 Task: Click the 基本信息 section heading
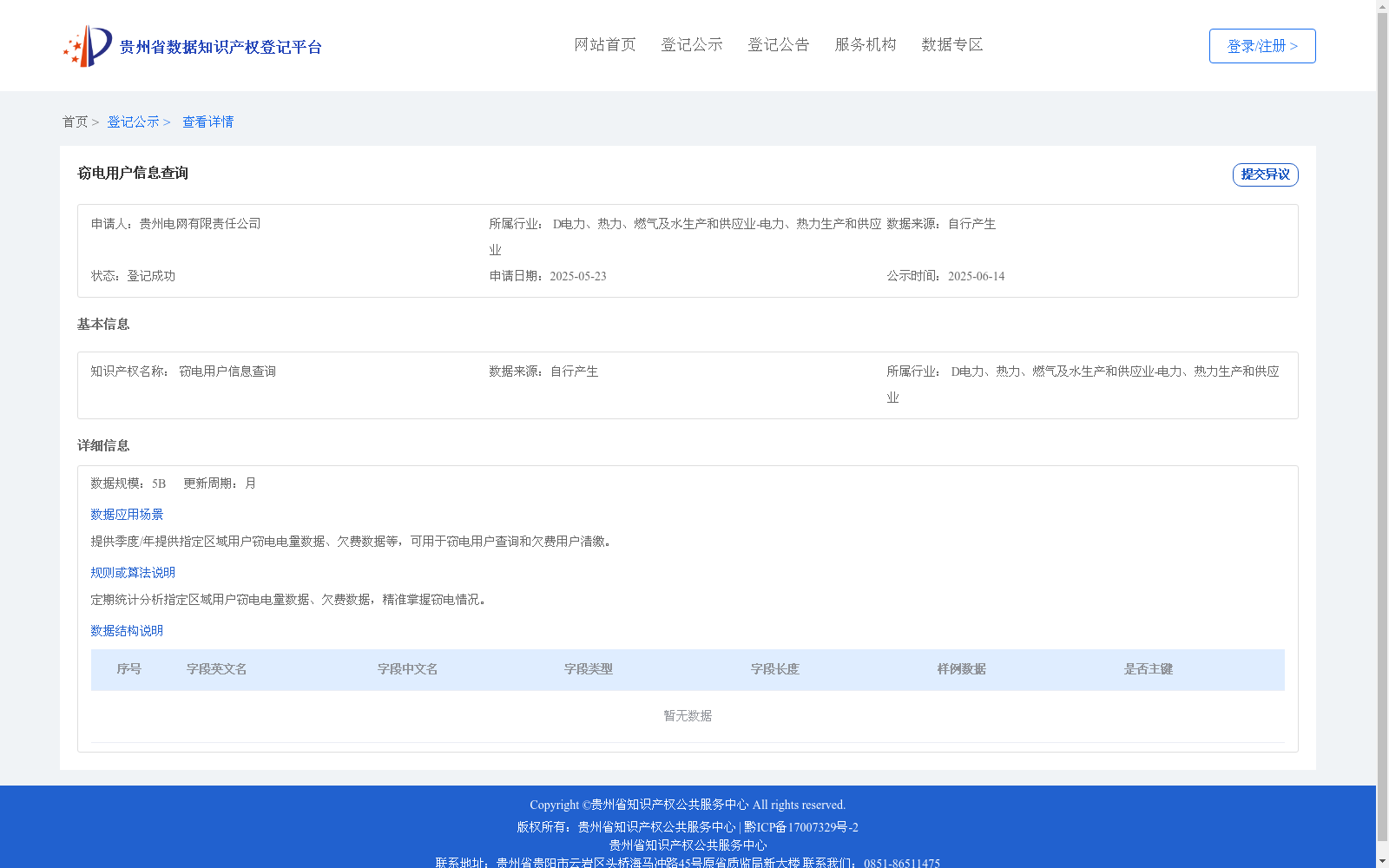point(103,325)
